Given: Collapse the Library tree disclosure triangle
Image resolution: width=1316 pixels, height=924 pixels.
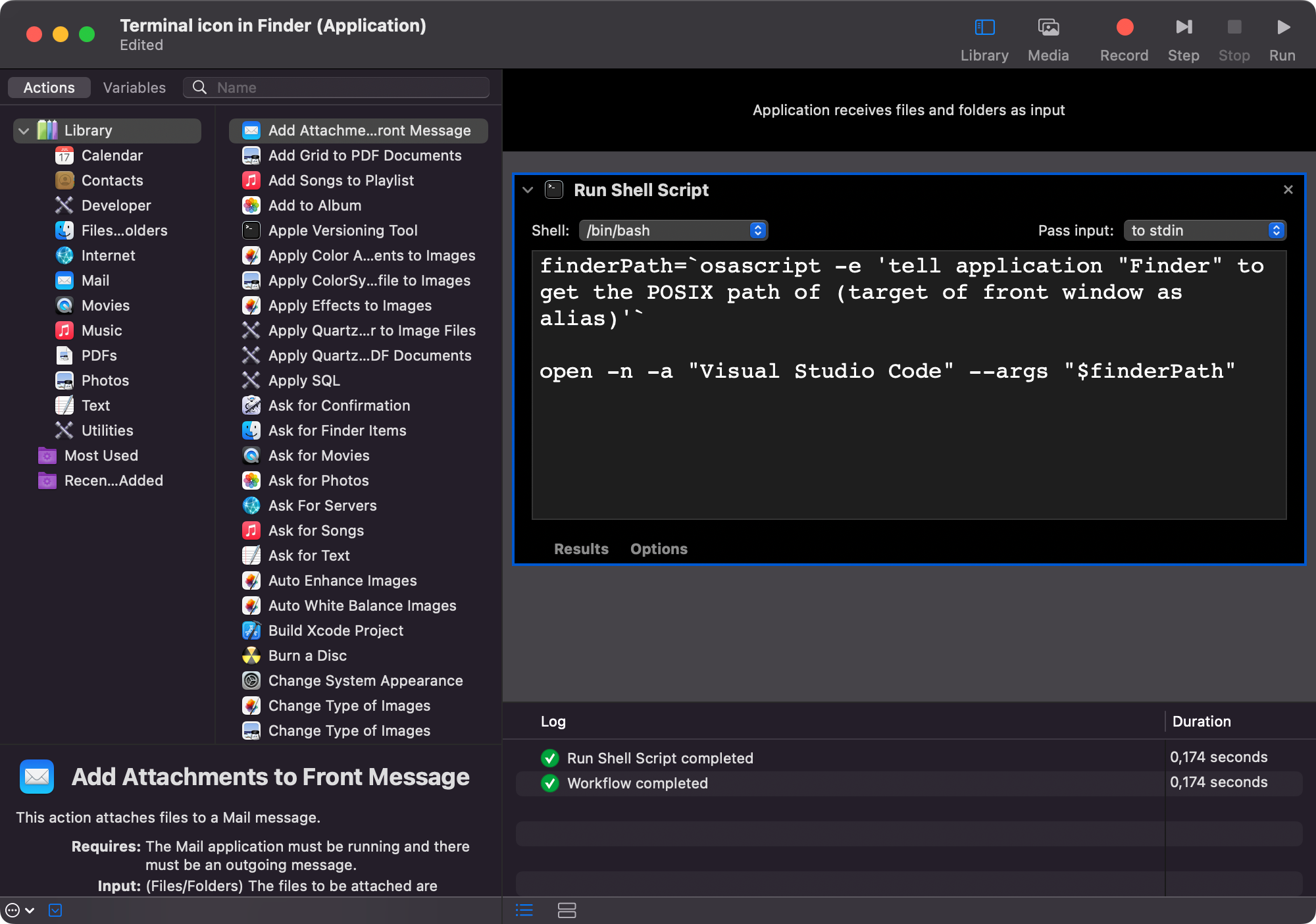Looking at the screenshot, I should click(24, 130).
